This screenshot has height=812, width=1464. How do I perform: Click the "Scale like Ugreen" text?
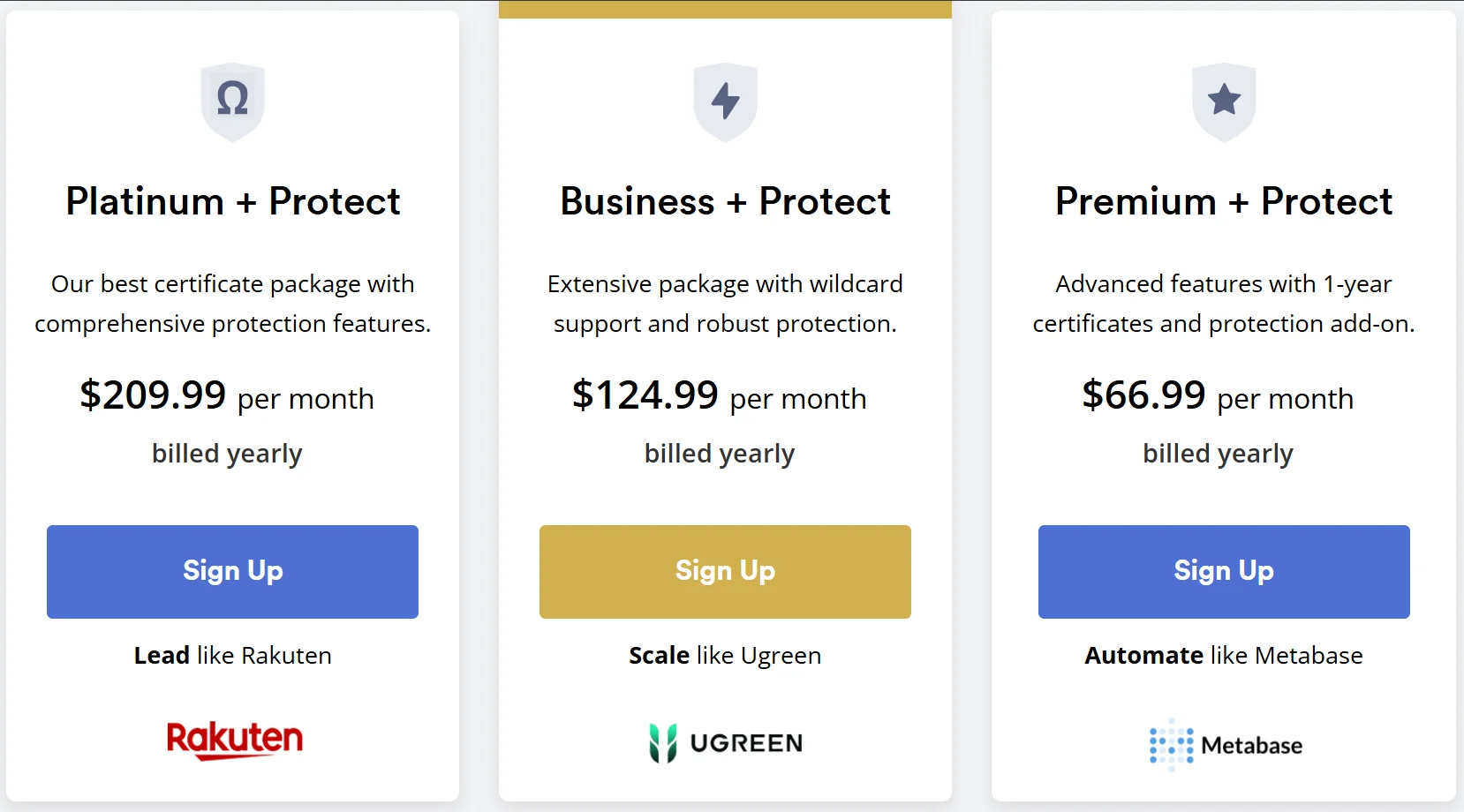click(x=725, y=655)
